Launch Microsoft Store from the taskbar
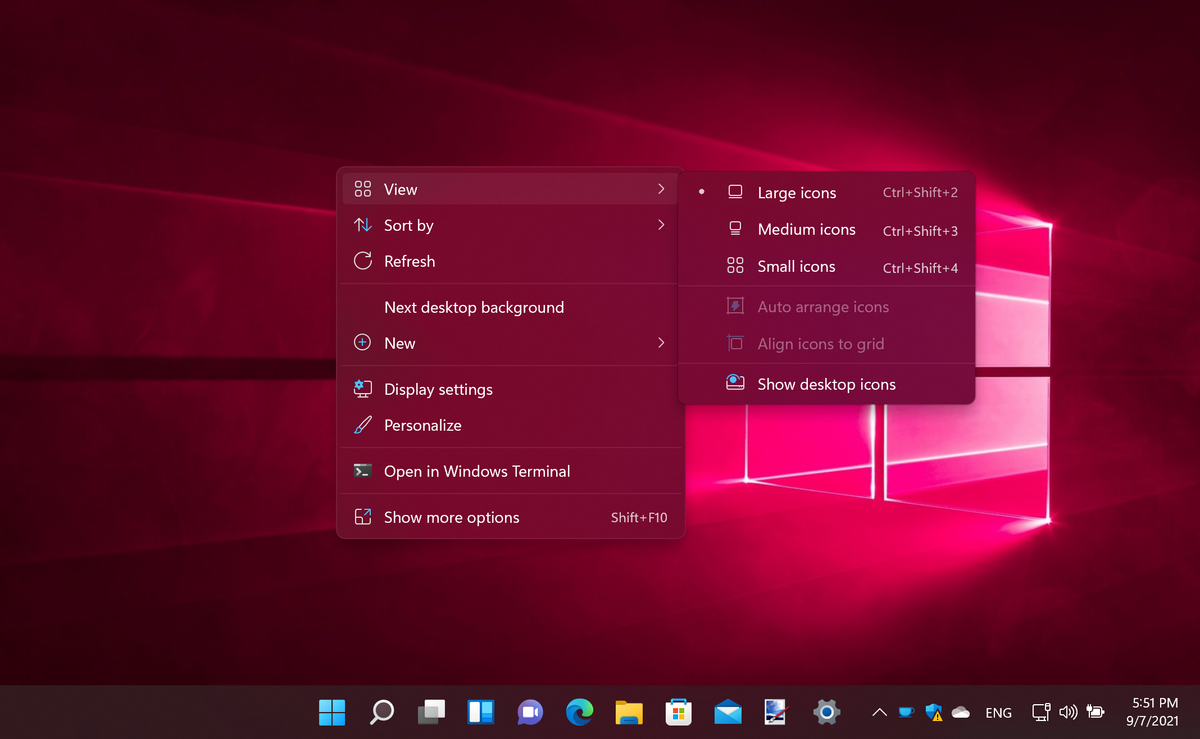 pos(678,712)
